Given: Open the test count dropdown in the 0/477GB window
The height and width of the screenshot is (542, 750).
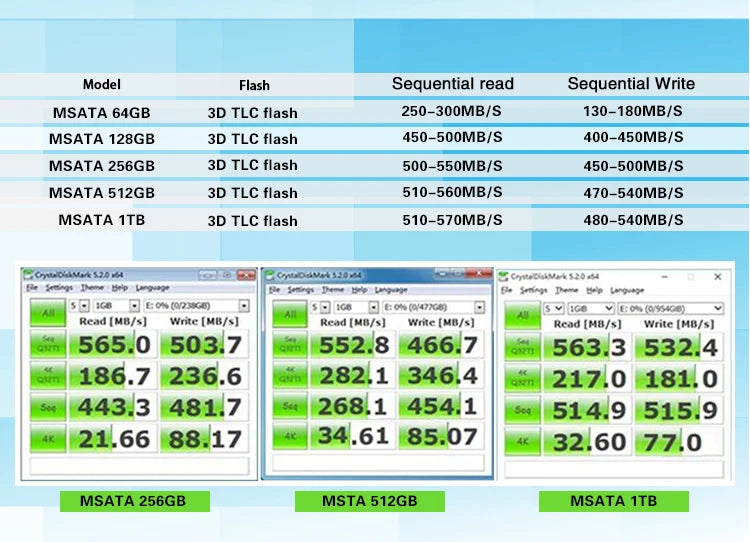Looking at the screenshot, I should [x=320, y=307].
